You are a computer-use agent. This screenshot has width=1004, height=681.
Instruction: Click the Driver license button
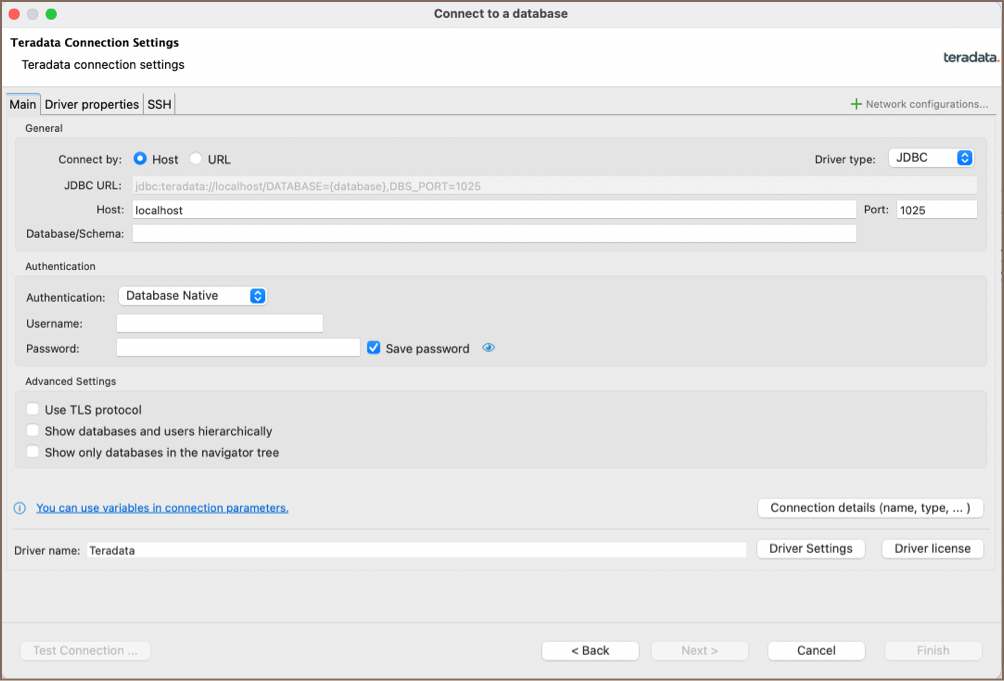click(932, 548)
